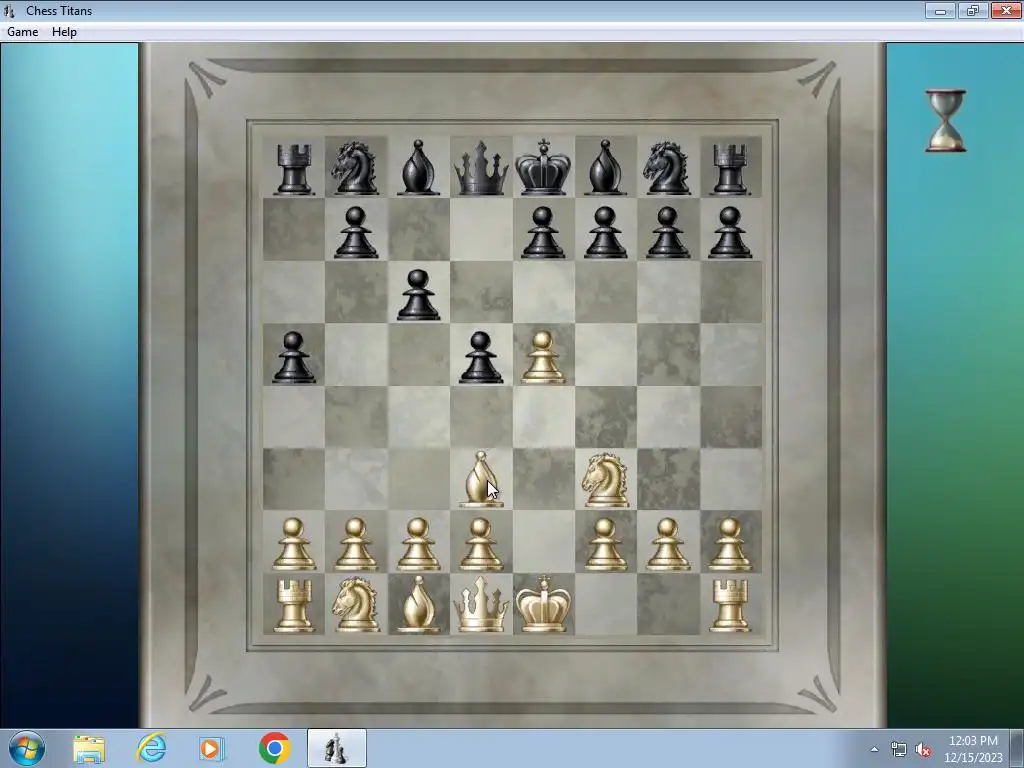The height and width of the screenshot is (768, 1024).
Task: Click the Chess Titans taskbar button
Action: pyautogui.click(x=336, y=748)
